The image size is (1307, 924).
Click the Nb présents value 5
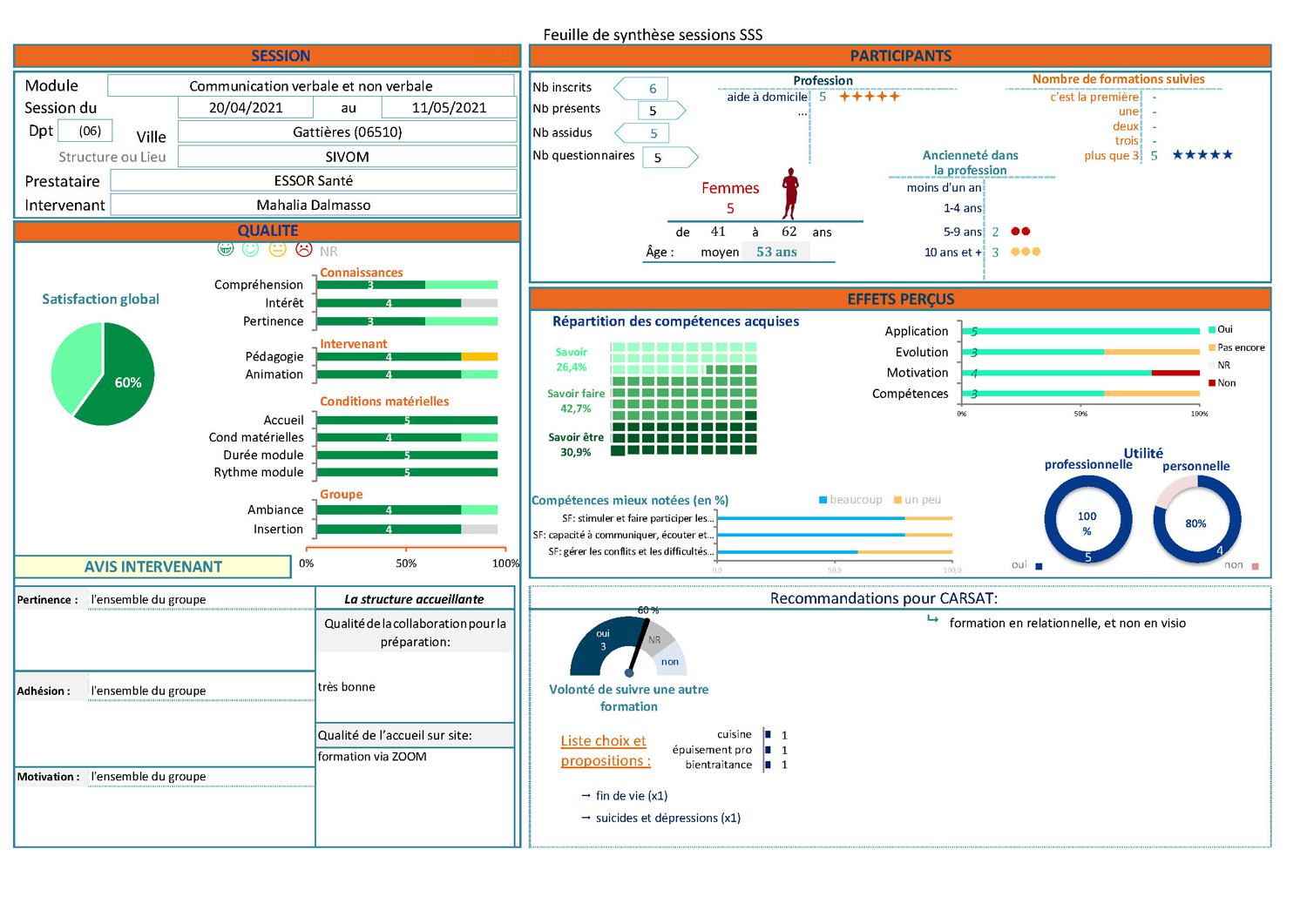[662, 111]
